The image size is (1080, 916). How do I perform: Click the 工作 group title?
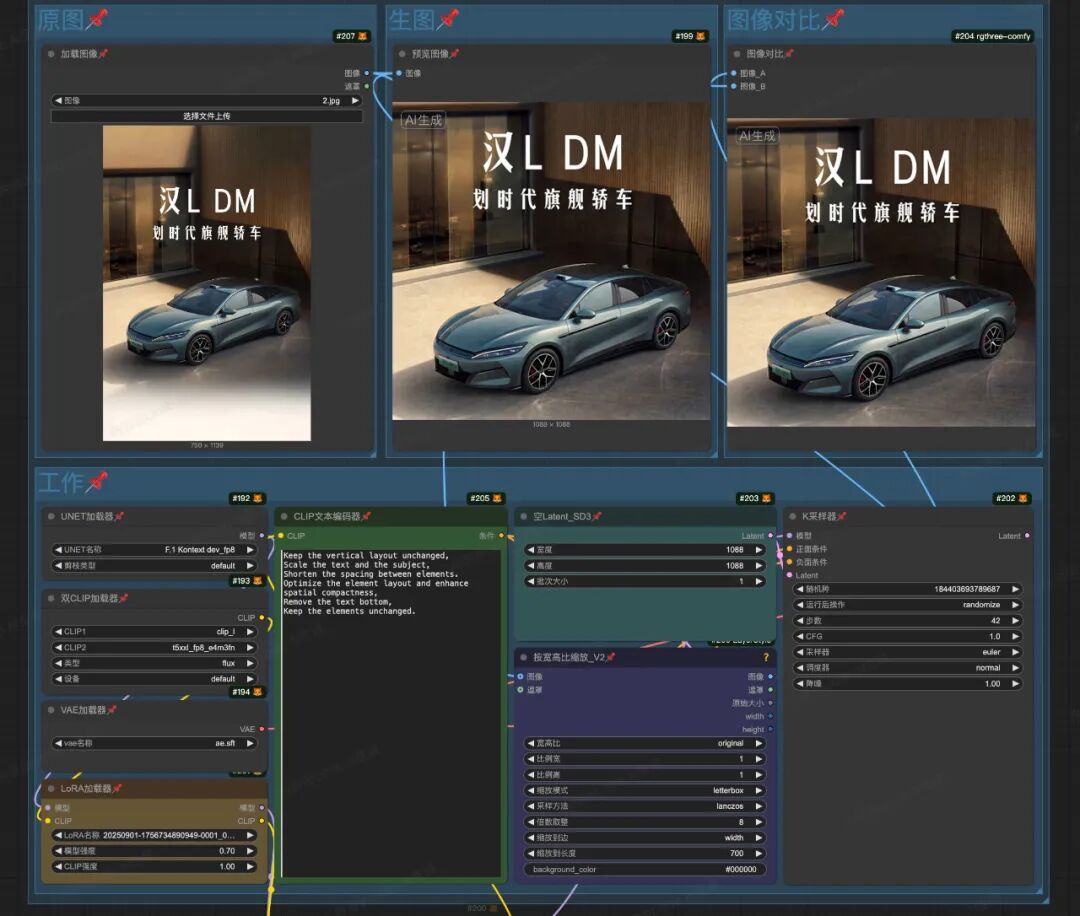[x=60, y=482]
